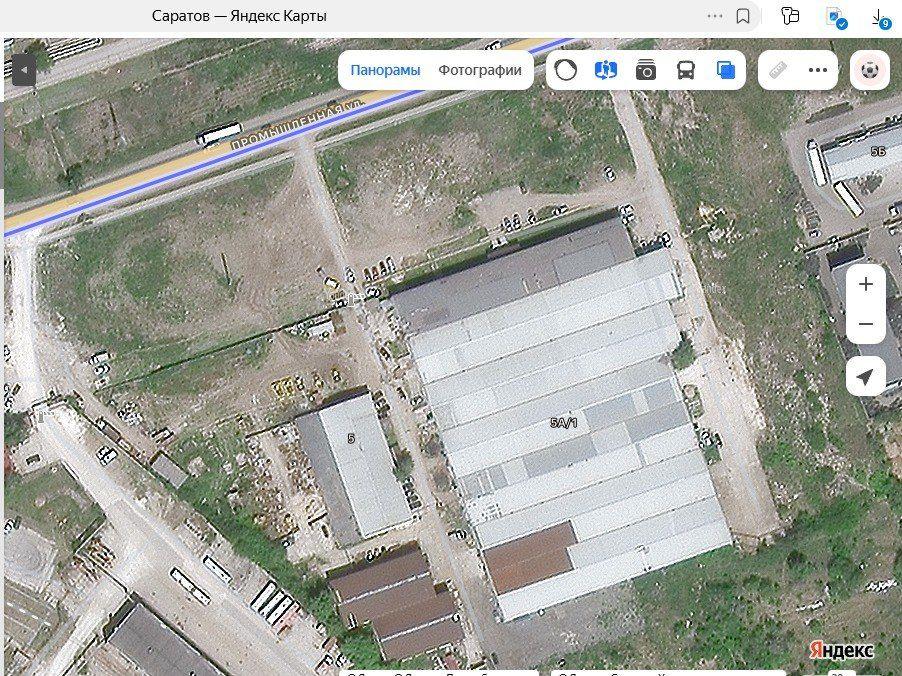Bookmark the page in browser bar
Screen dimensions: 902x676
click(x=743, y=16)
